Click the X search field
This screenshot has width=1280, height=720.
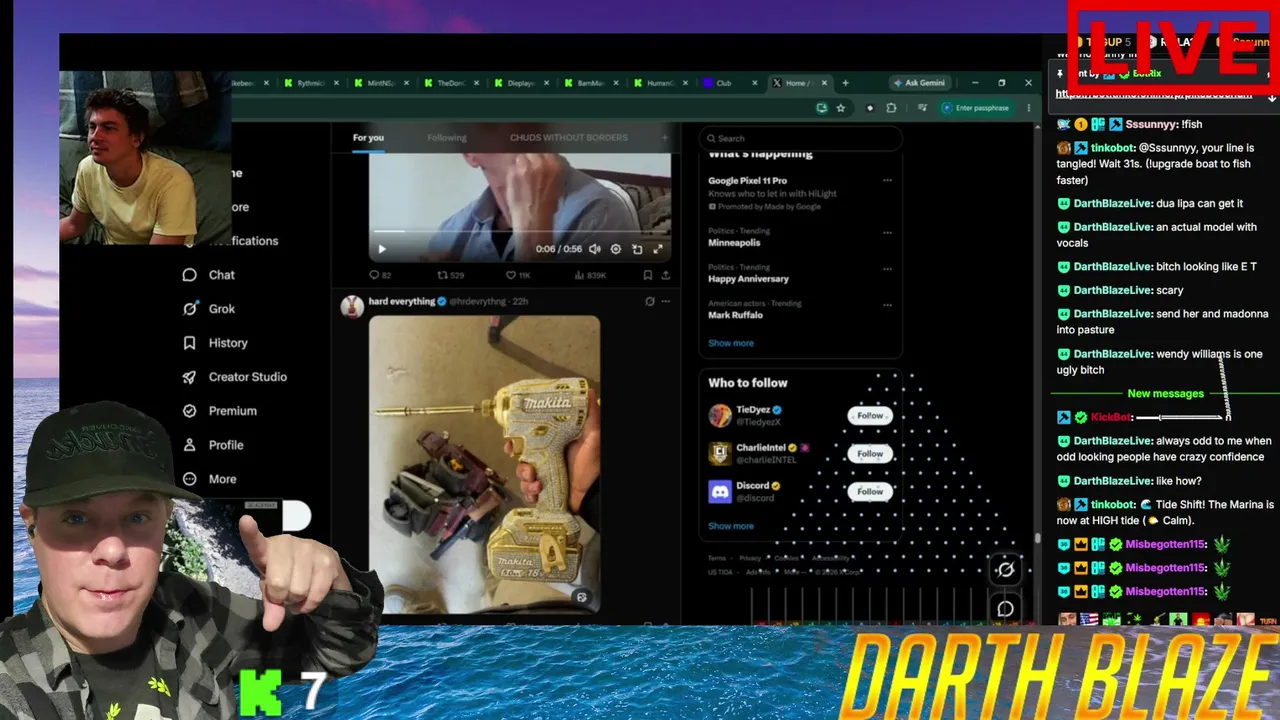(800, 138)
